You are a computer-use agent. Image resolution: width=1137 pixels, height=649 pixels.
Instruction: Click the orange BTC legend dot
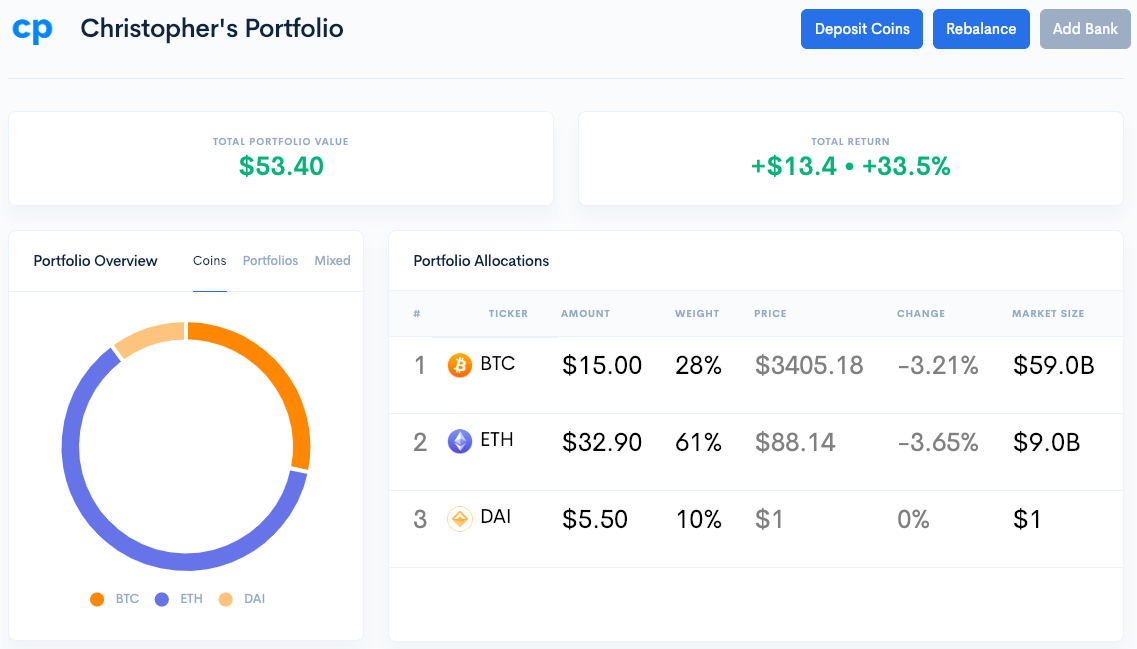97,598
